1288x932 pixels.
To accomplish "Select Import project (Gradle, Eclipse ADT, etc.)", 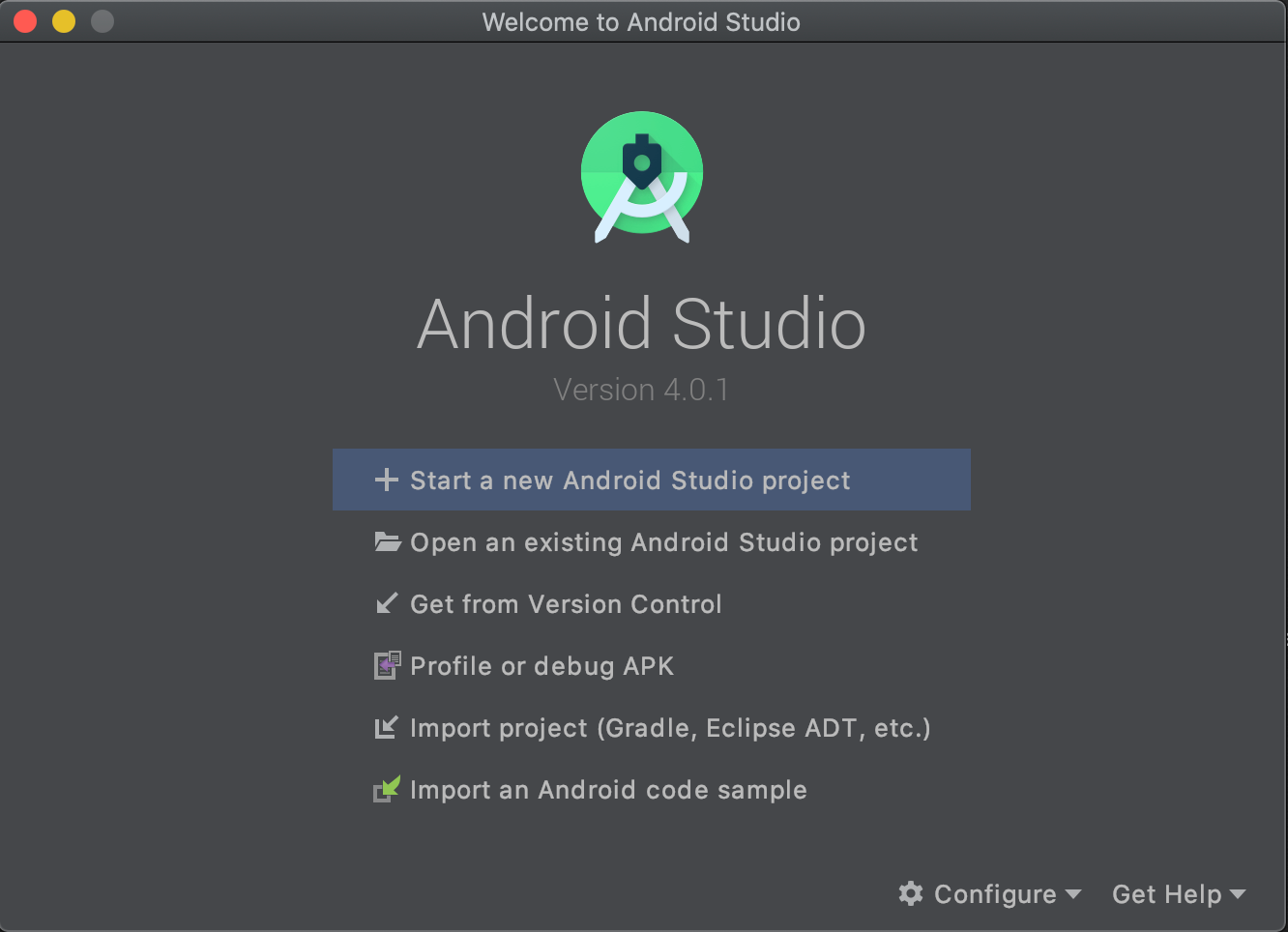I will click(652, 727).
